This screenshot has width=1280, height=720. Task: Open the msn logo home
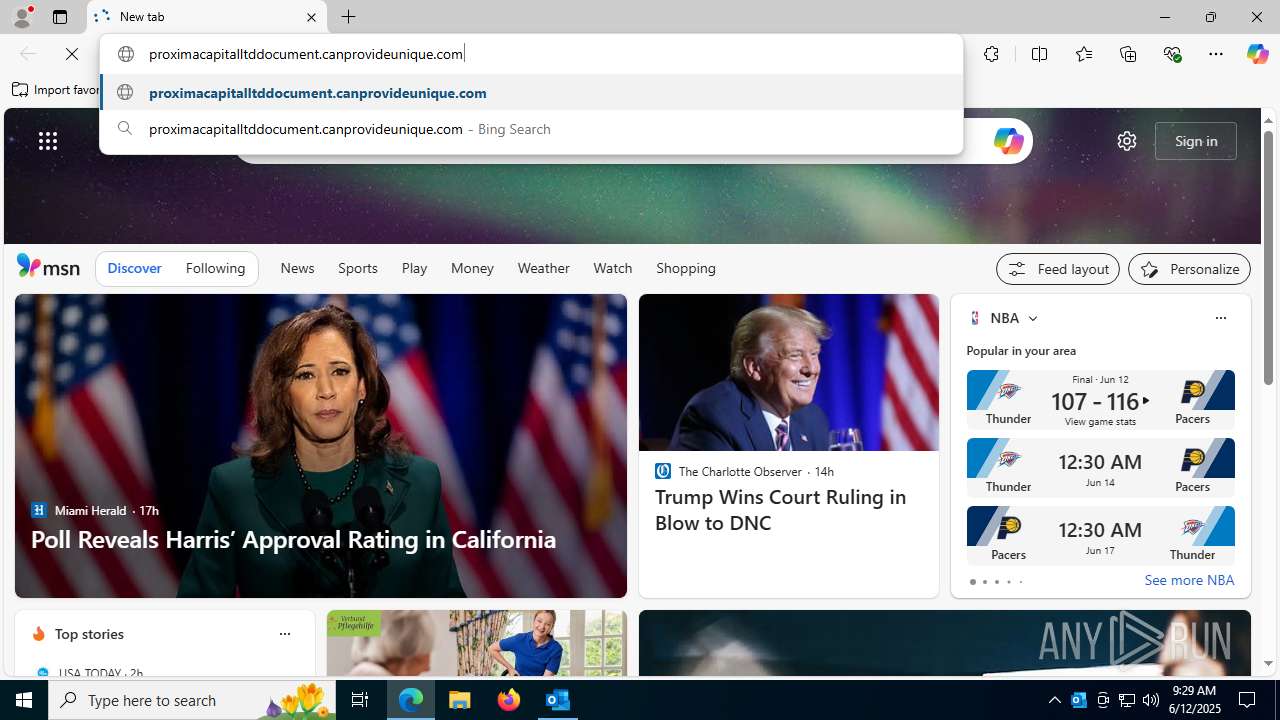[48, 267]
